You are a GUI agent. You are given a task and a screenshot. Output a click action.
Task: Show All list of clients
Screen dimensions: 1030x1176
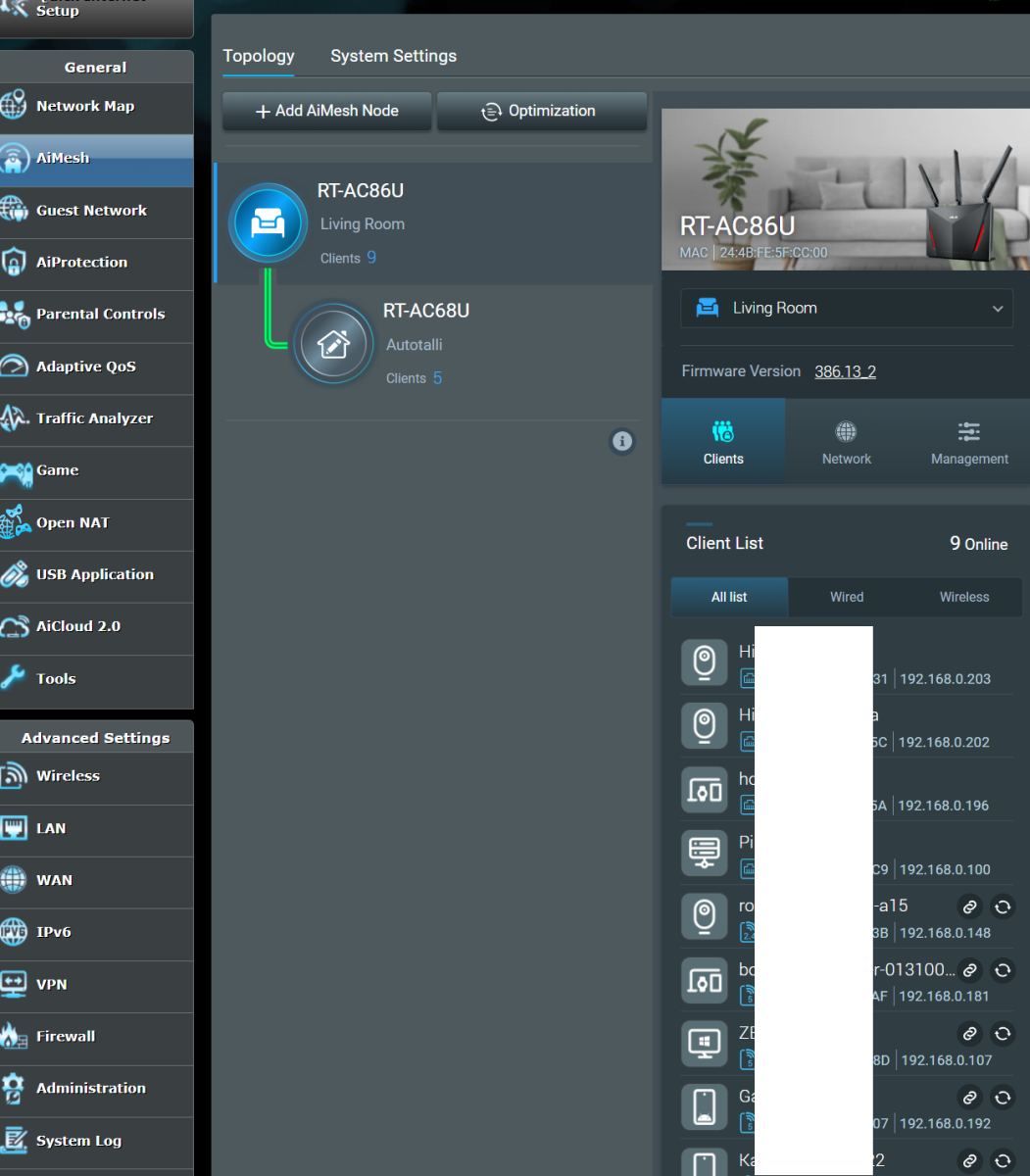(729, 597)
